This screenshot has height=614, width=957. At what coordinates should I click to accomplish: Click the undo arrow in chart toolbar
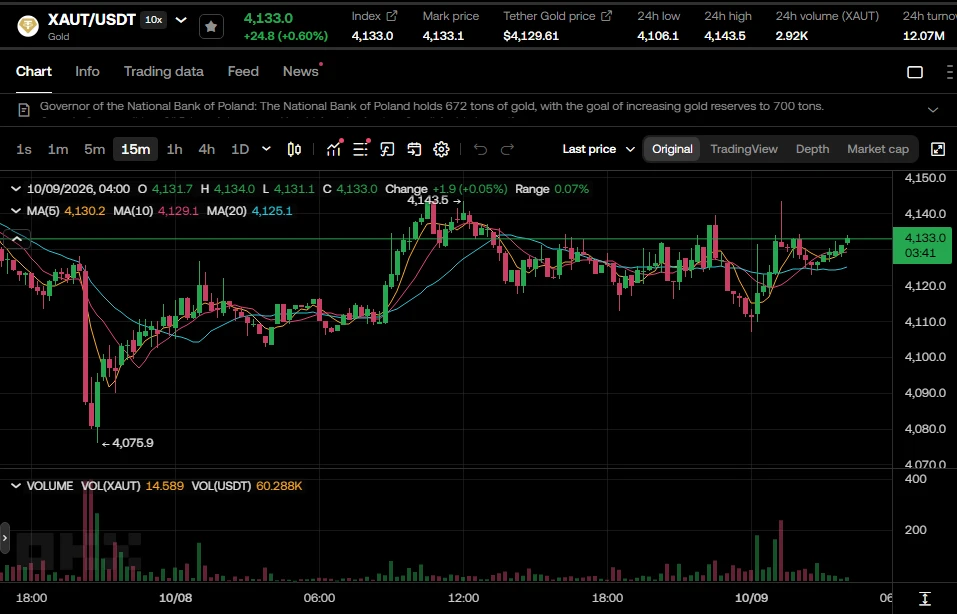tap(480, 149)
